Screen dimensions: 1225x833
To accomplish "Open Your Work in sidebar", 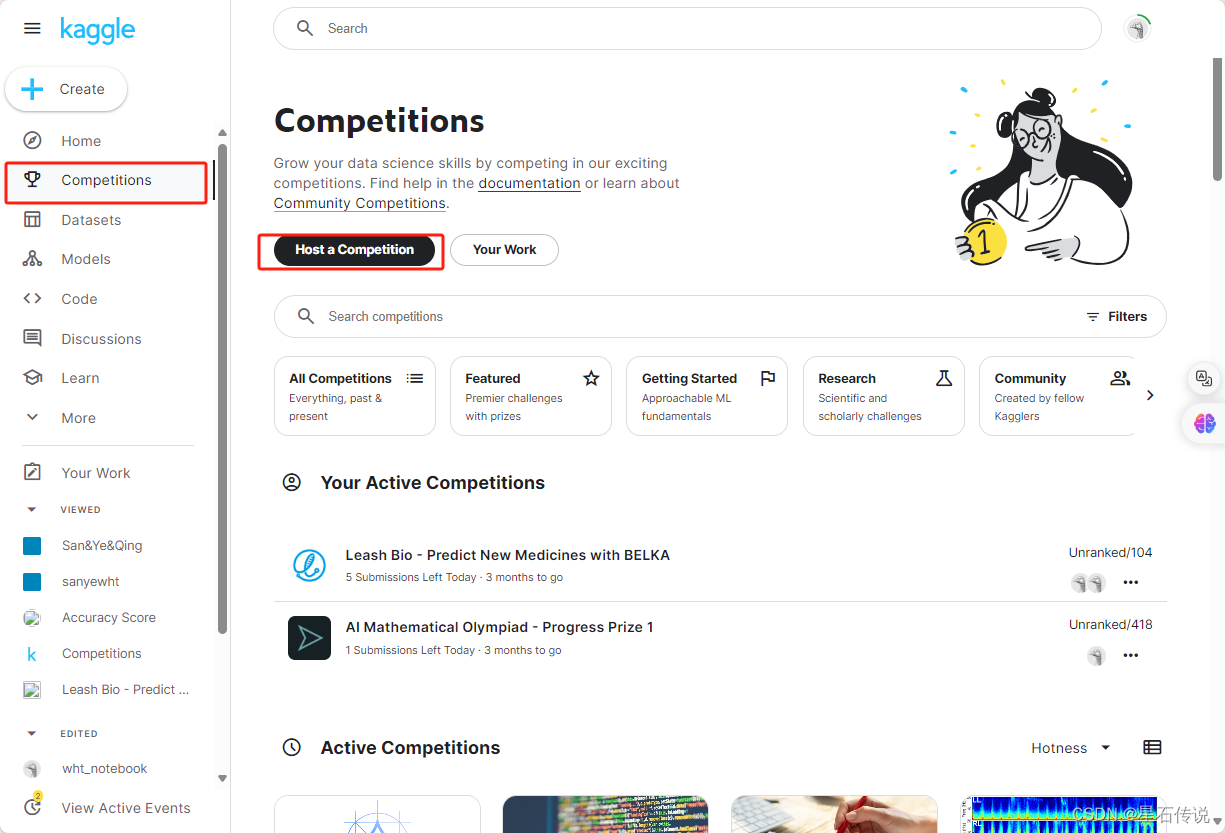I will pyautogui.click(x=96, y=473).
